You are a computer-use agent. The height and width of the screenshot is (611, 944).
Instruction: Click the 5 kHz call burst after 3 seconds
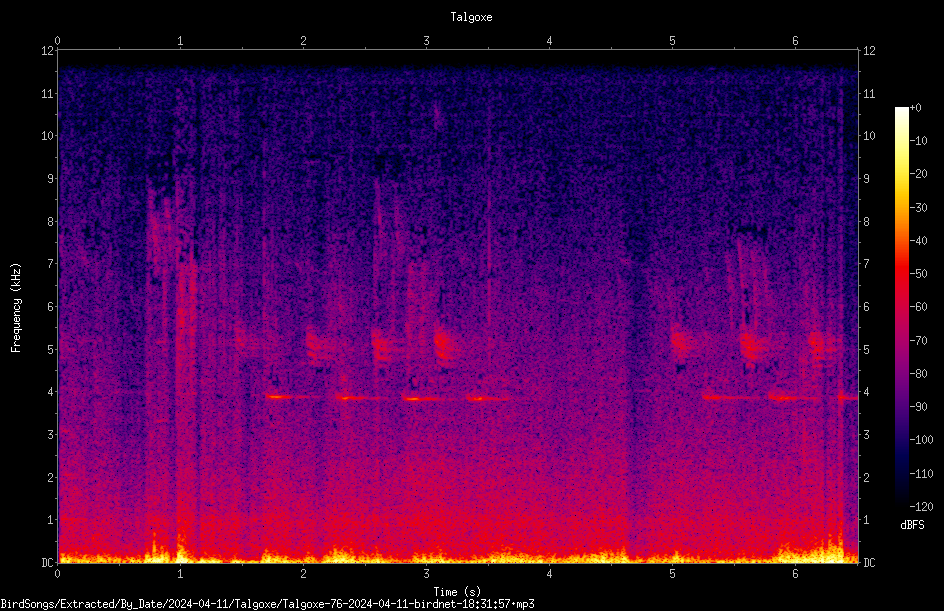[x=444, y=346]
